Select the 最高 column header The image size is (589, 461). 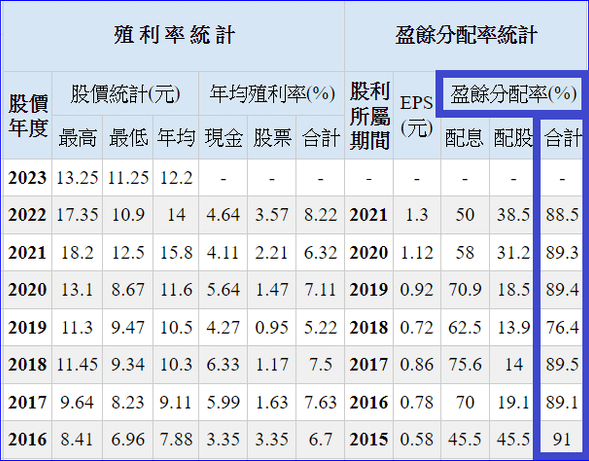77,138
